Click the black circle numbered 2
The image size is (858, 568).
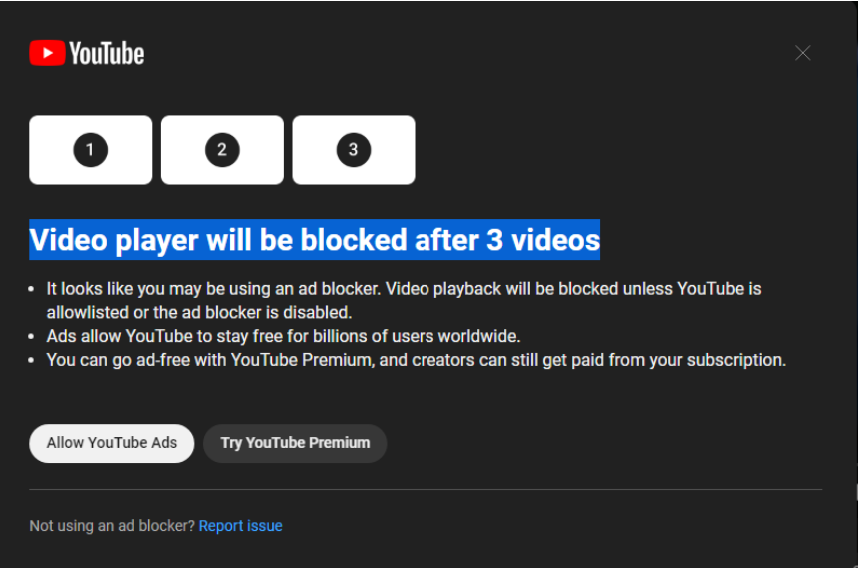point(222,150)
